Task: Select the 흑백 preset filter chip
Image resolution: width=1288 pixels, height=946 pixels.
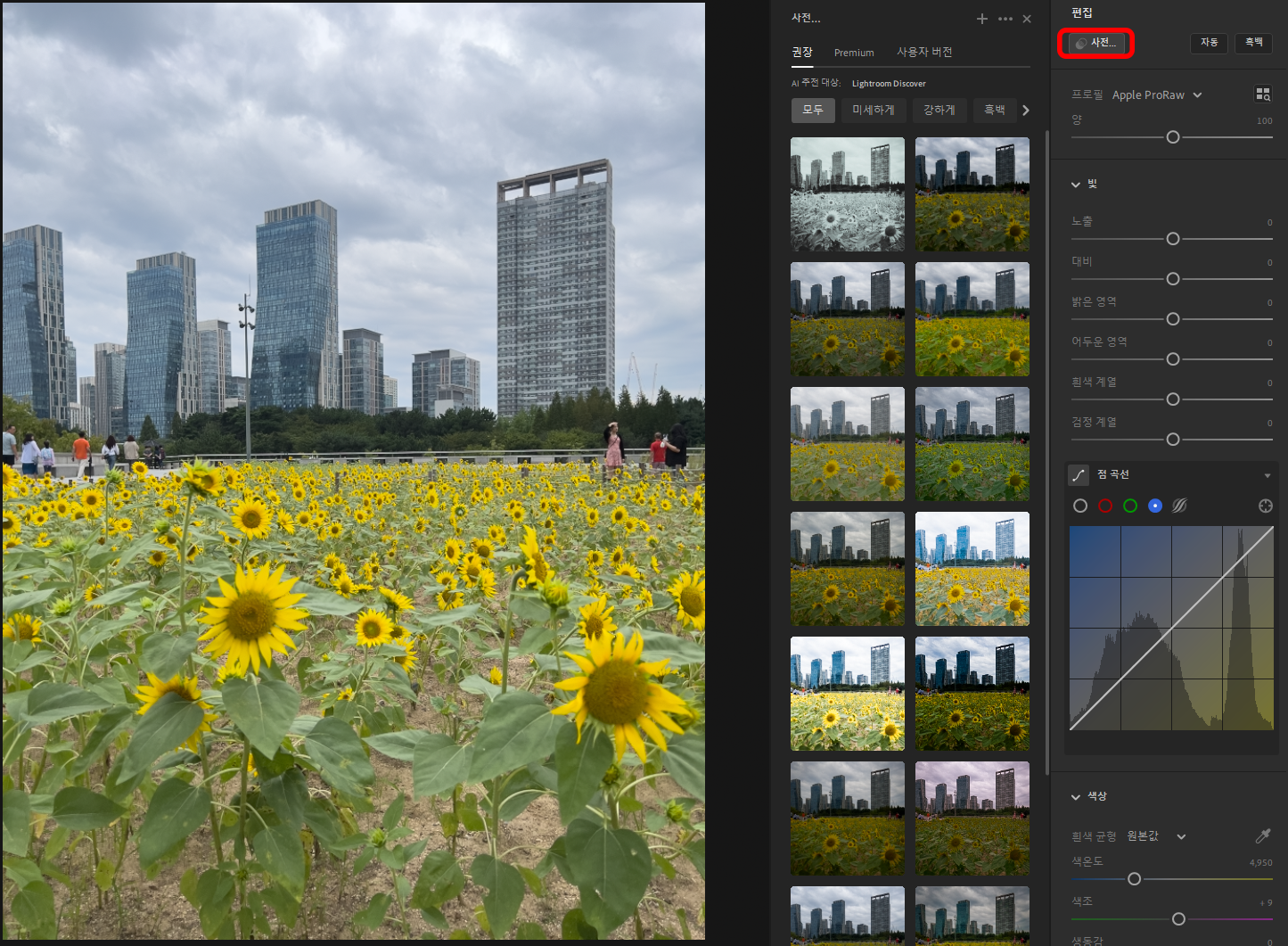Action: pyautogui.click(x=995, y=111)
